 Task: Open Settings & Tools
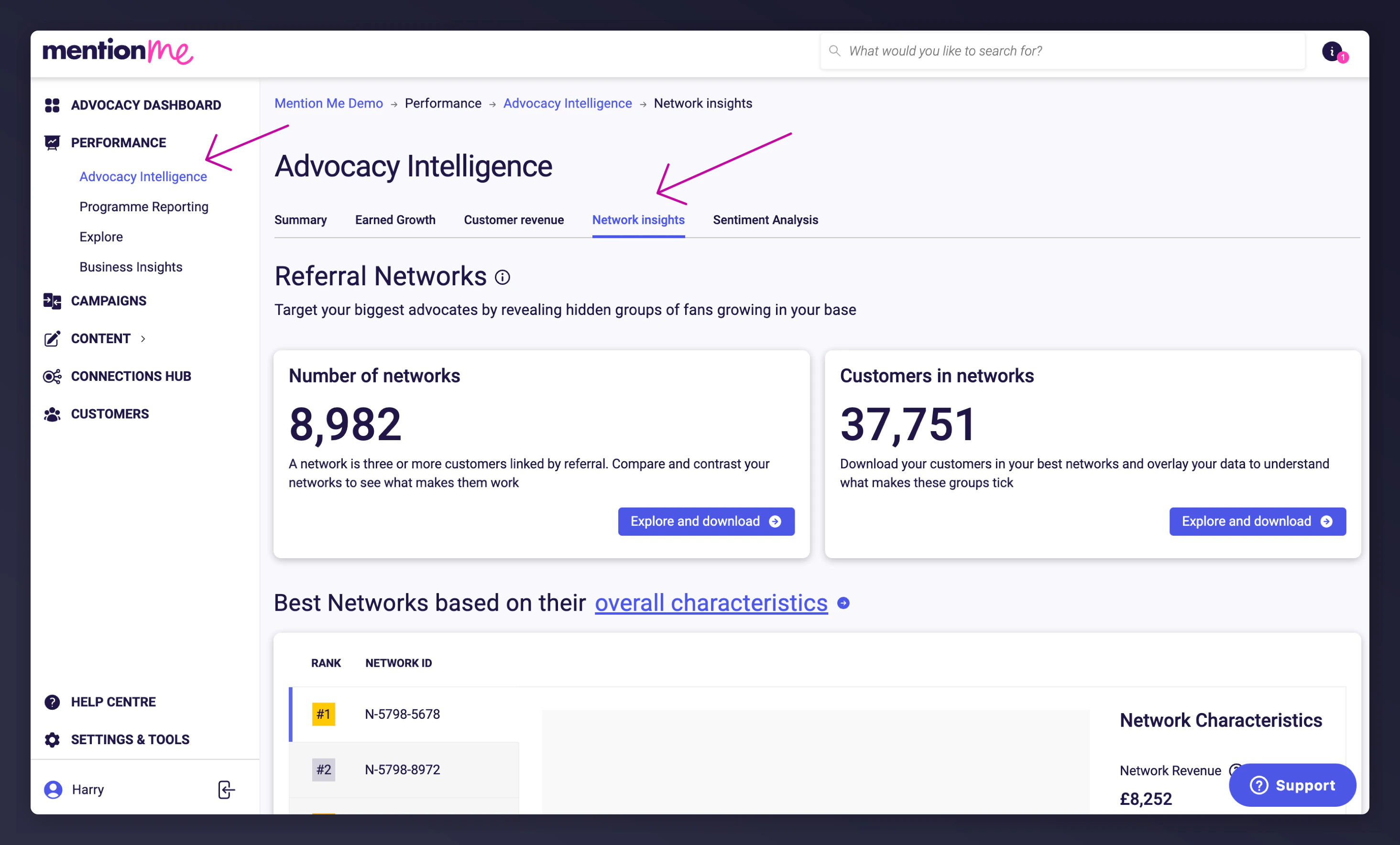point(130,739)
